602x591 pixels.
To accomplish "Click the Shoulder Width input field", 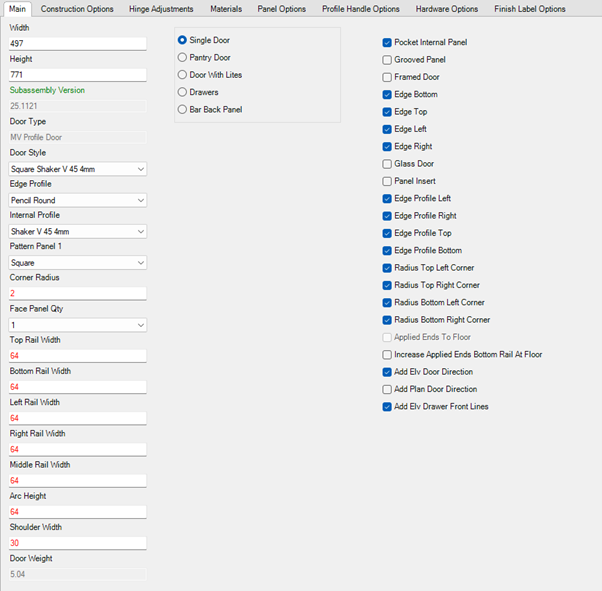I will pos(77,543).
